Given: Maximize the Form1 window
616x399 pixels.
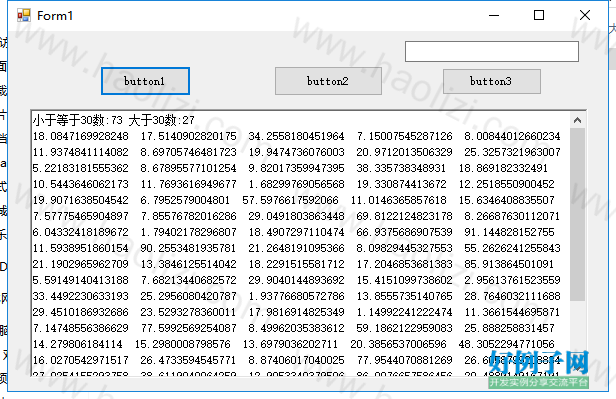Looking at the screenshot, I should (x=539, y=15).
